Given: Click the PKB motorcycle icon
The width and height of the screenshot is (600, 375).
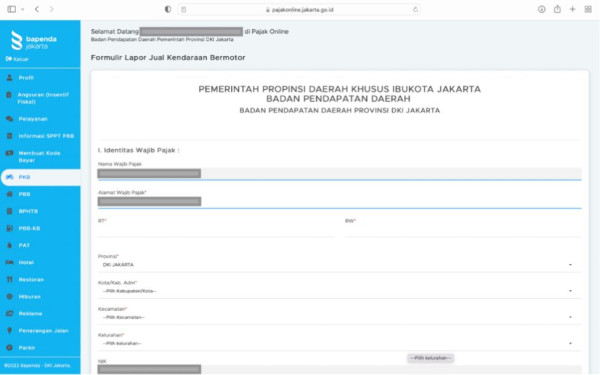Looking at the screenshot, I should (x=10, y=177).
